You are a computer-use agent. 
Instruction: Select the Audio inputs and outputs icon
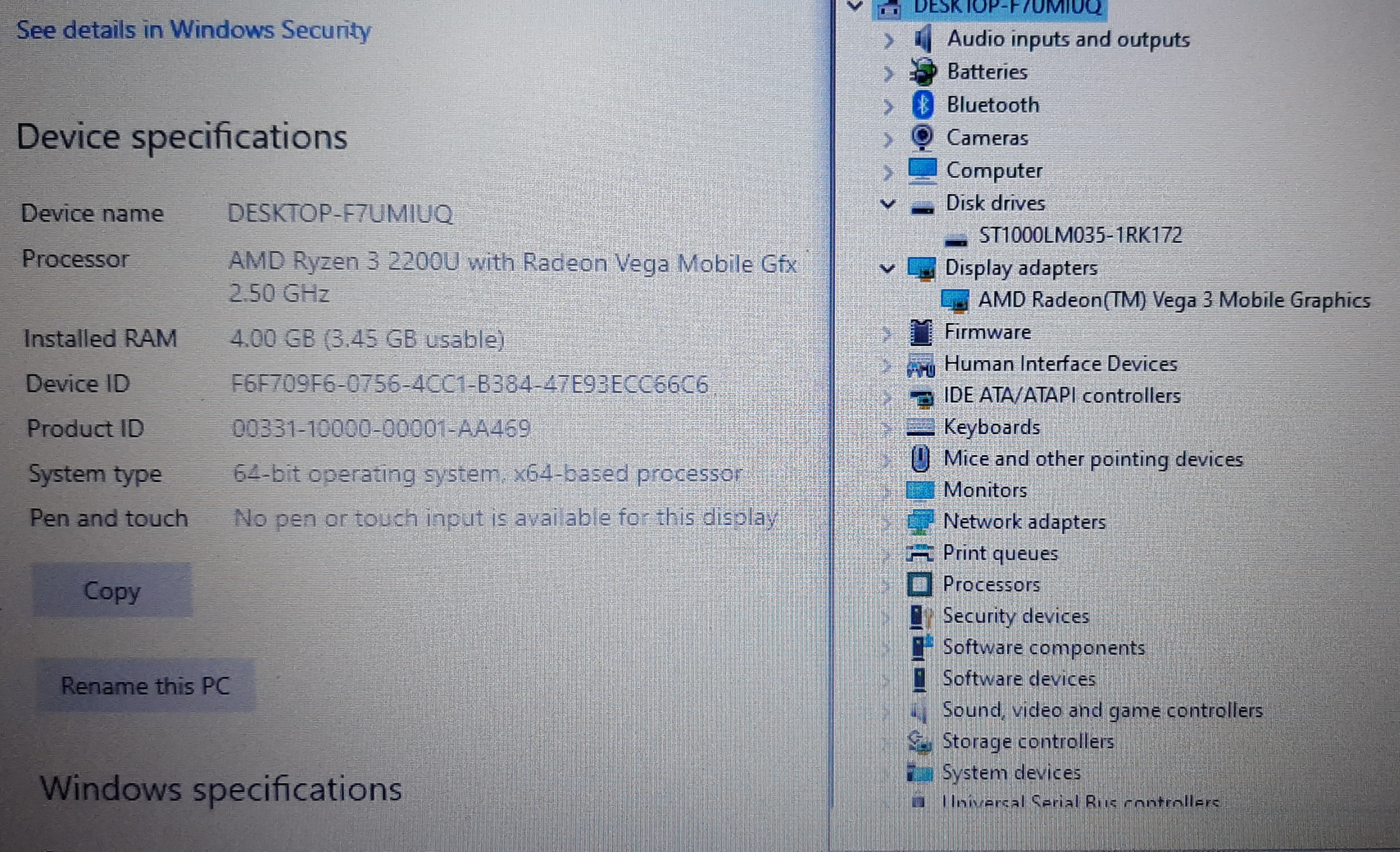(924, 39)
